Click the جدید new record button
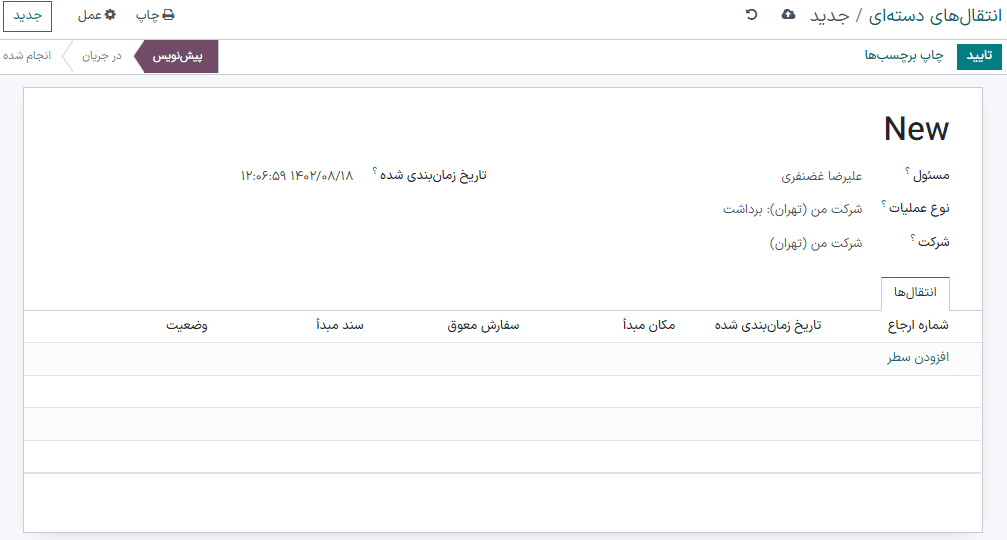This screenshot has width=1007, height=540. point(27,16)
